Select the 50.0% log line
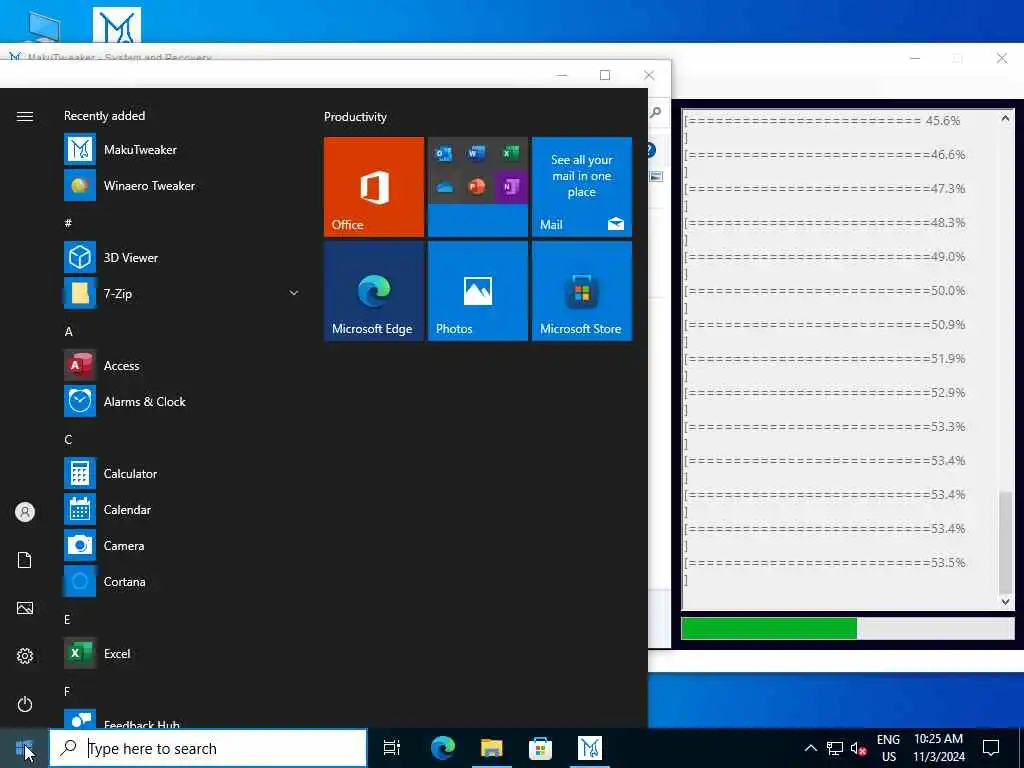The image size is (1024, 768). [x=825, y=291]
